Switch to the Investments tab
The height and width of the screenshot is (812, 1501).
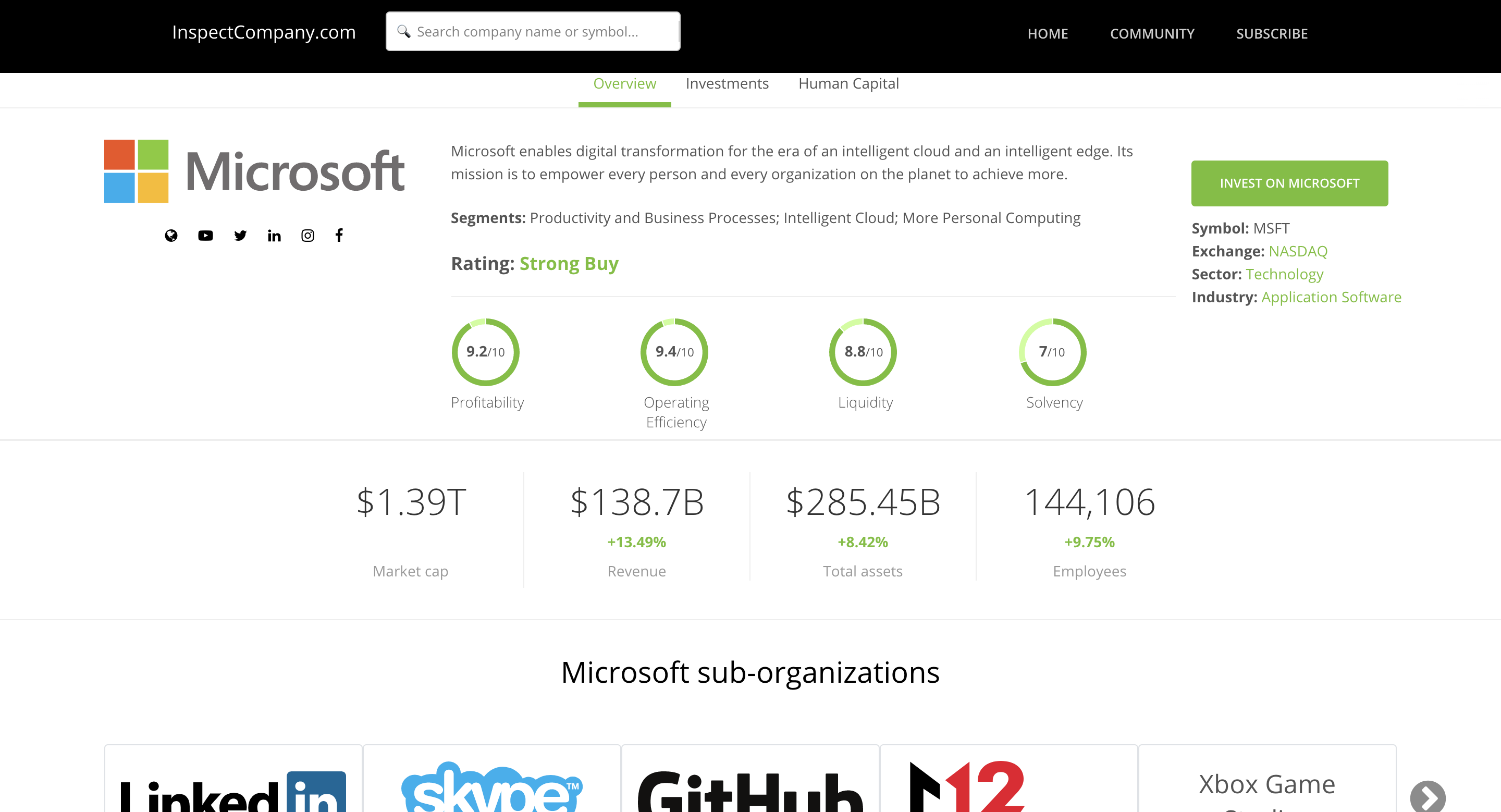tap(727, 84)
